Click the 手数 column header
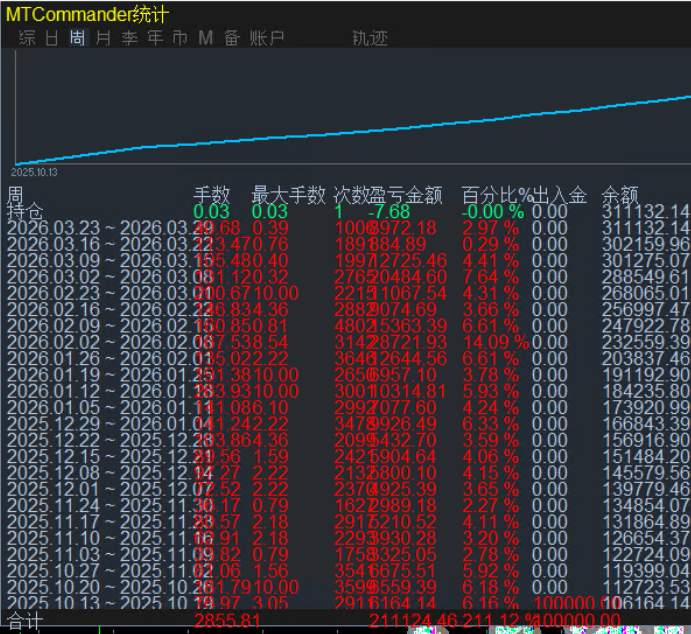The height and width of the screenshot is (634, 691). point(212,195)
